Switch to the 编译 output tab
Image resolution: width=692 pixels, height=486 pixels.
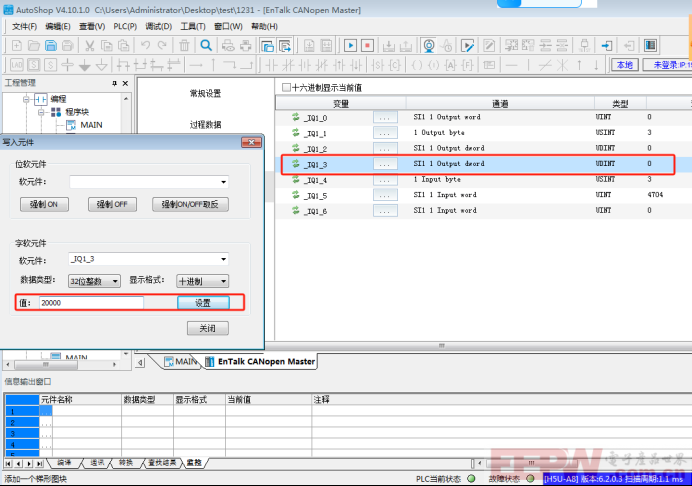pyautogui.click(x=64, y=462)
